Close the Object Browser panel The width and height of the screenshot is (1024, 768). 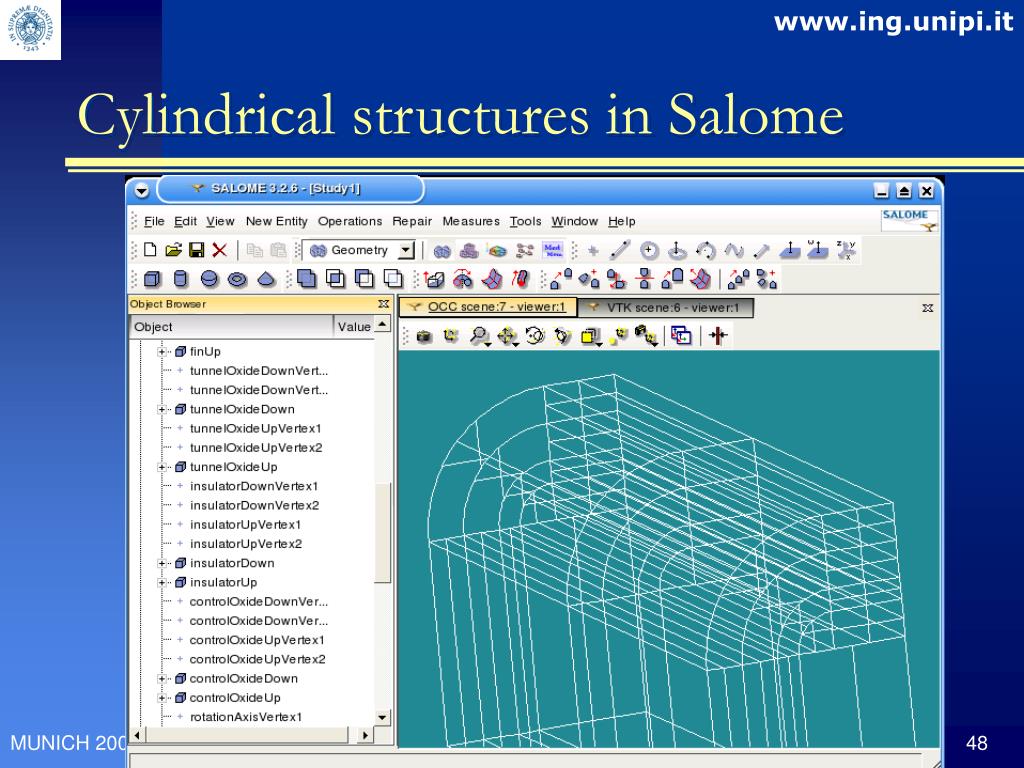pos(383,304)
